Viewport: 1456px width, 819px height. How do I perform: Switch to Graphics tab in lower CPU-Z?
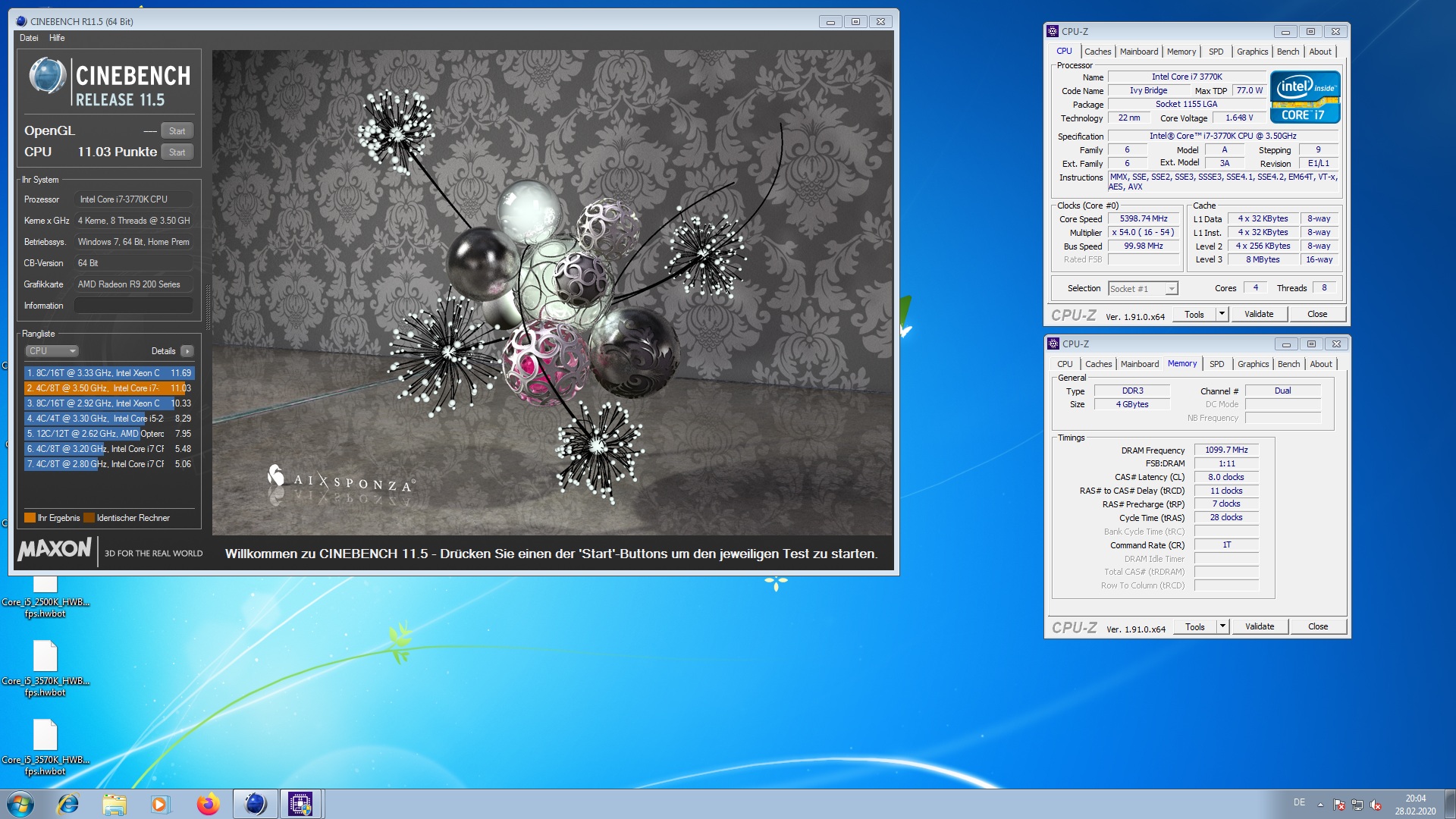tap(1253, 364)
